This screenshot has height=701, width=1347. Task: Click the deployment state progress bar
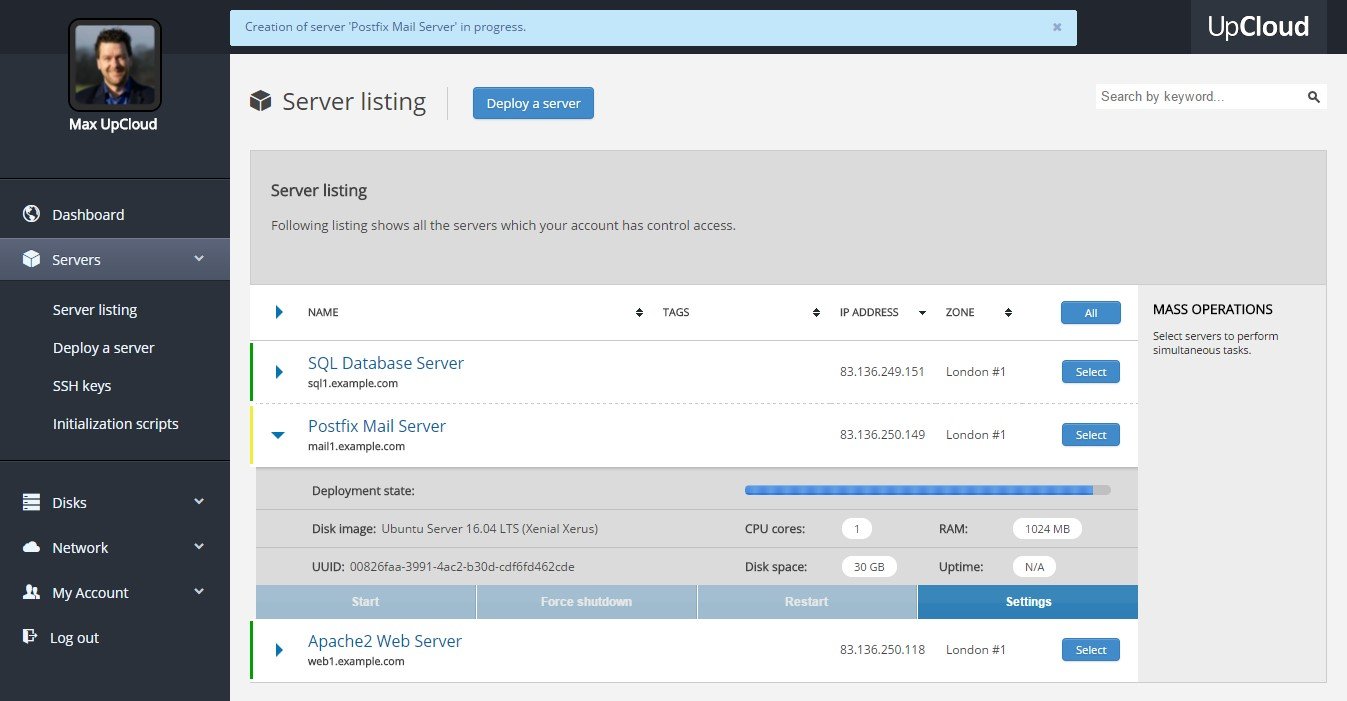(927, 490)
